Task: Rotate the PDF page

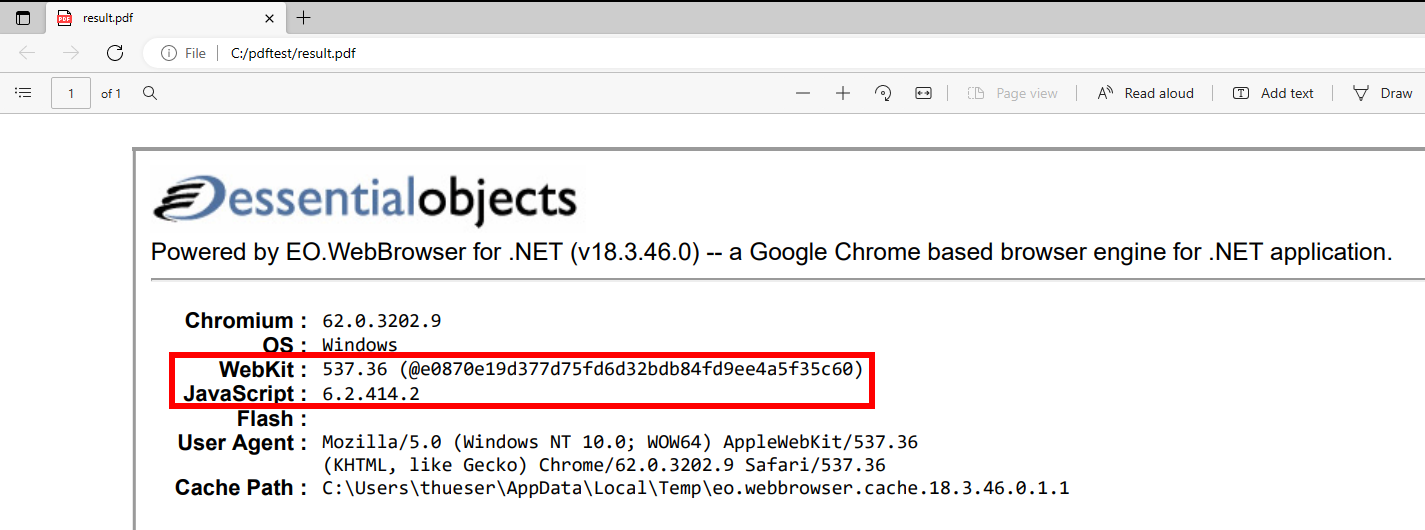Action: pyautogui.click(x=883, y=93)
